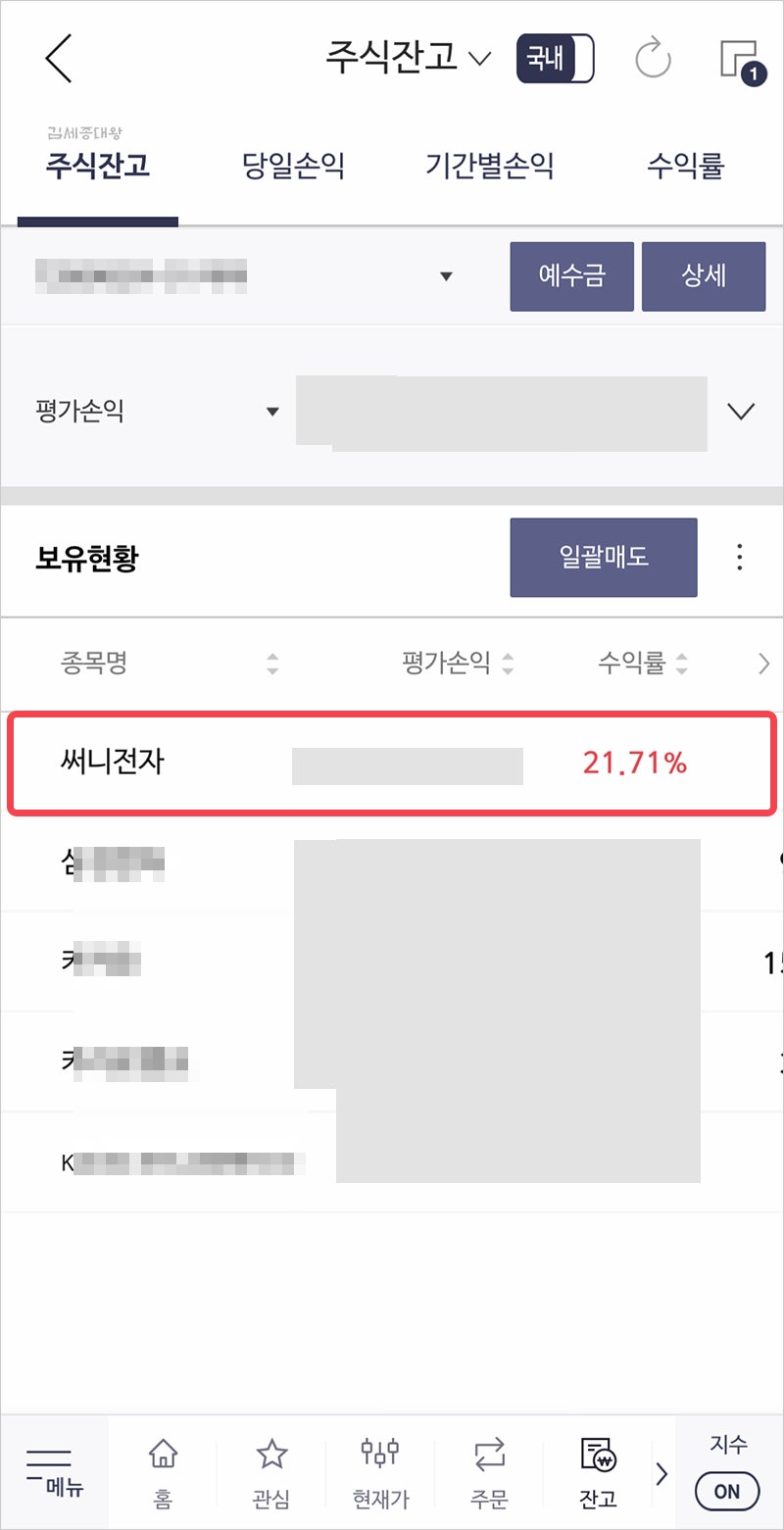Toggle the 지수 ON switch
Screen dimensions: 784x1530
726,1490
